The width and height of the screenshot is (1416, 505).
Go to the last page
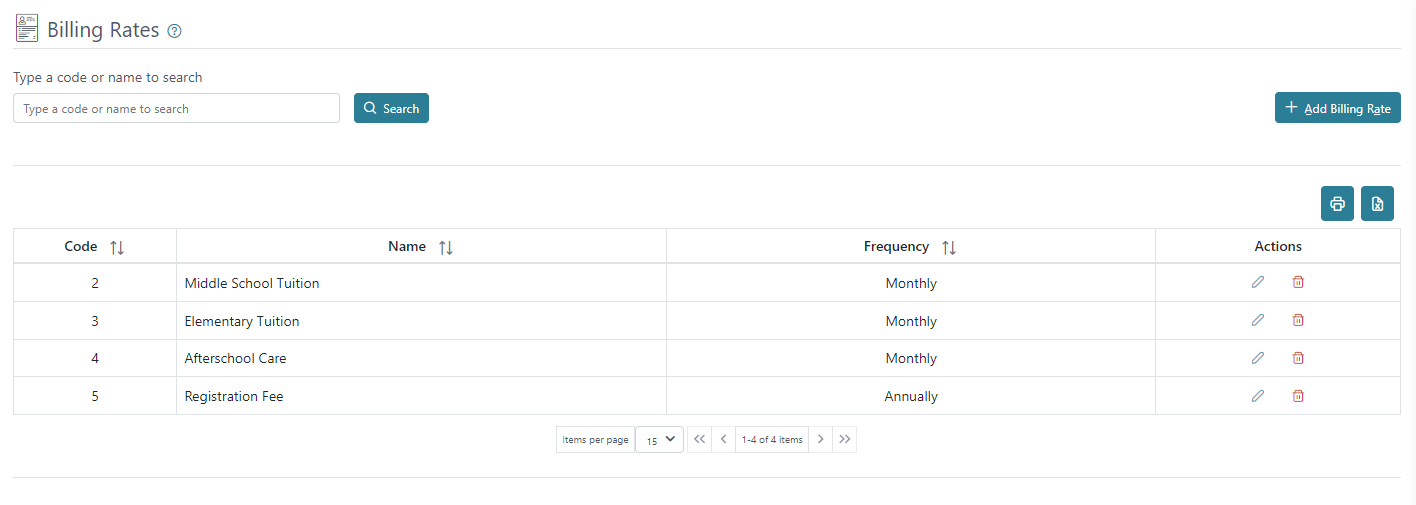point(845,440)
